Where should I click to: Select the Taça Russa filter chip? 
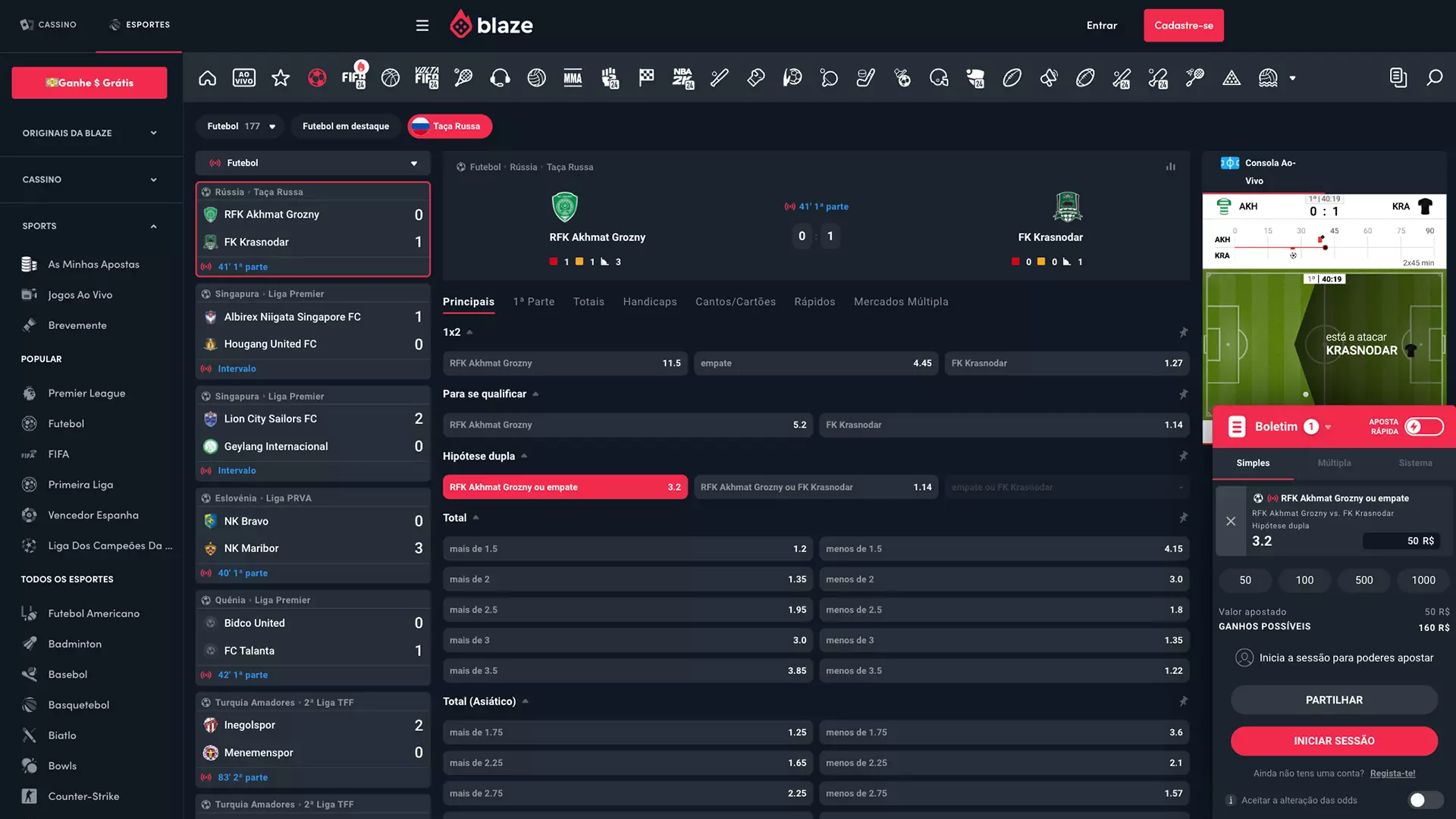450,127
